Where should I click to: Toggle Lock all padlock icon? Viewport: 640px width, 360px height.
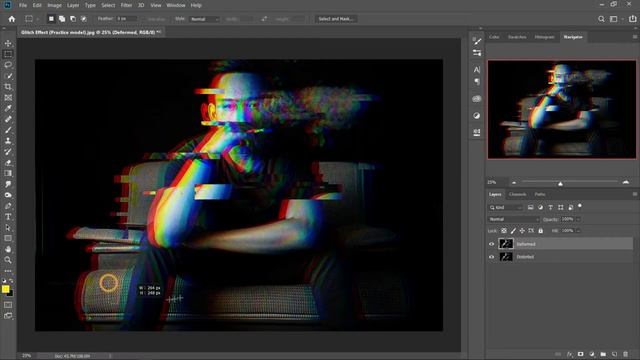(540, 231)
